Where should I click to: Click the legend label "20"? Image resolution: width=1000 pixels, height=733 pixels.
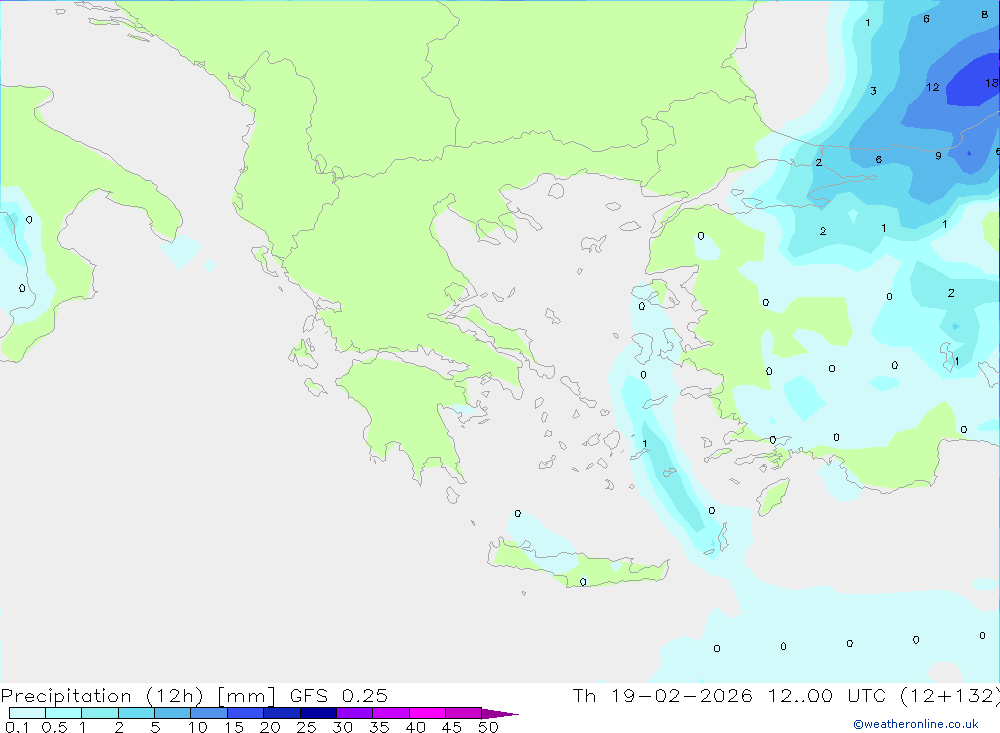tap(270, 727)
